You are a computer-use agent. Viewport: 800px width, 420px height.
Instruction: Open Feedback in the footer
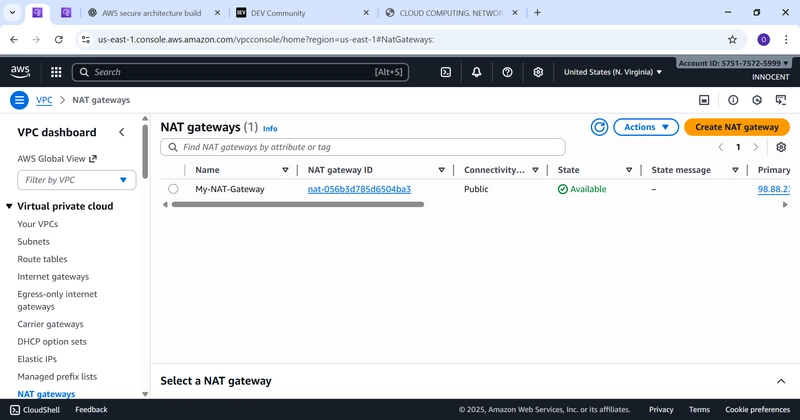pos(91,409)
